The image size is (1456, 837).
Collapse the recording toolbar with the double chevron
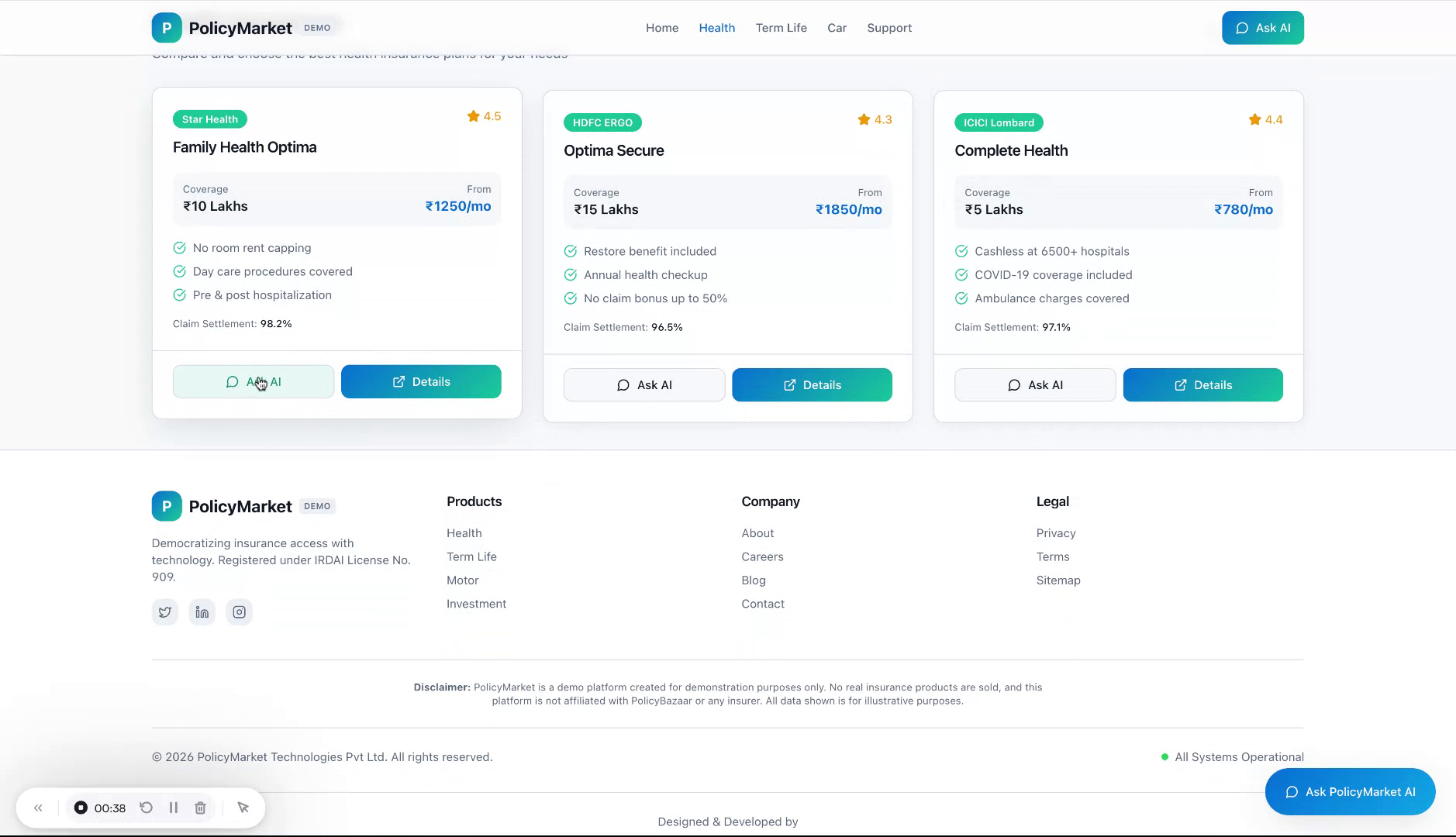coord(38,808)
